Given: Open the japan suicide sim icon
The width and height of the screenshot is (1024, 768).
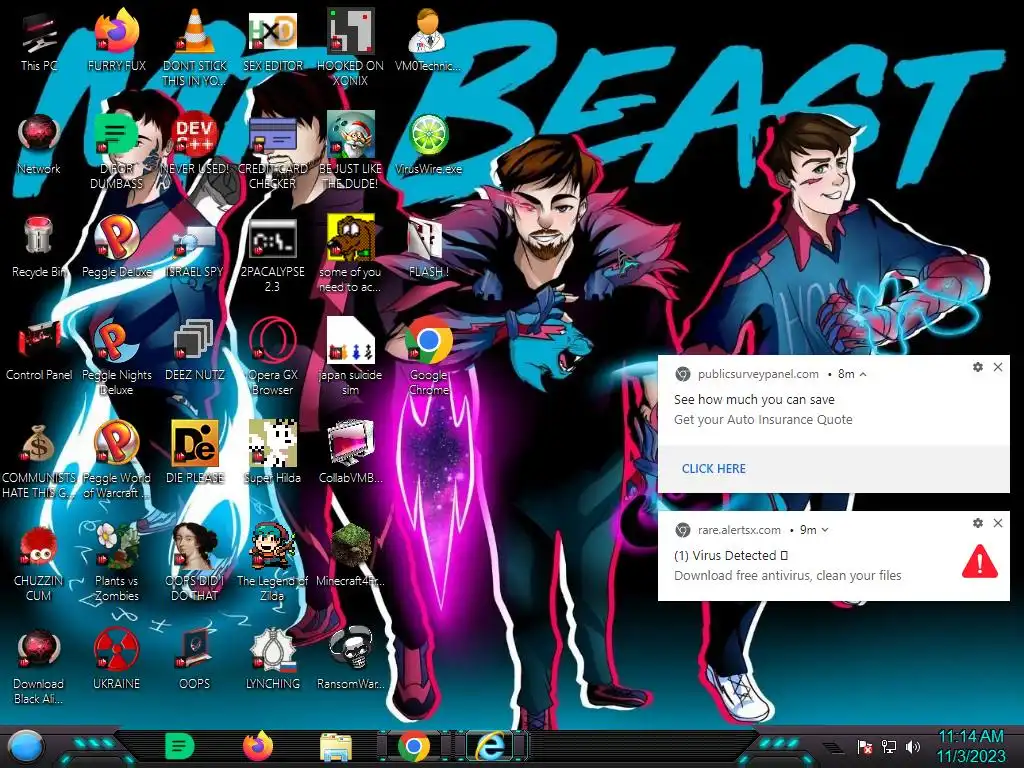Looking at the screenshot, I should (351, 357).
